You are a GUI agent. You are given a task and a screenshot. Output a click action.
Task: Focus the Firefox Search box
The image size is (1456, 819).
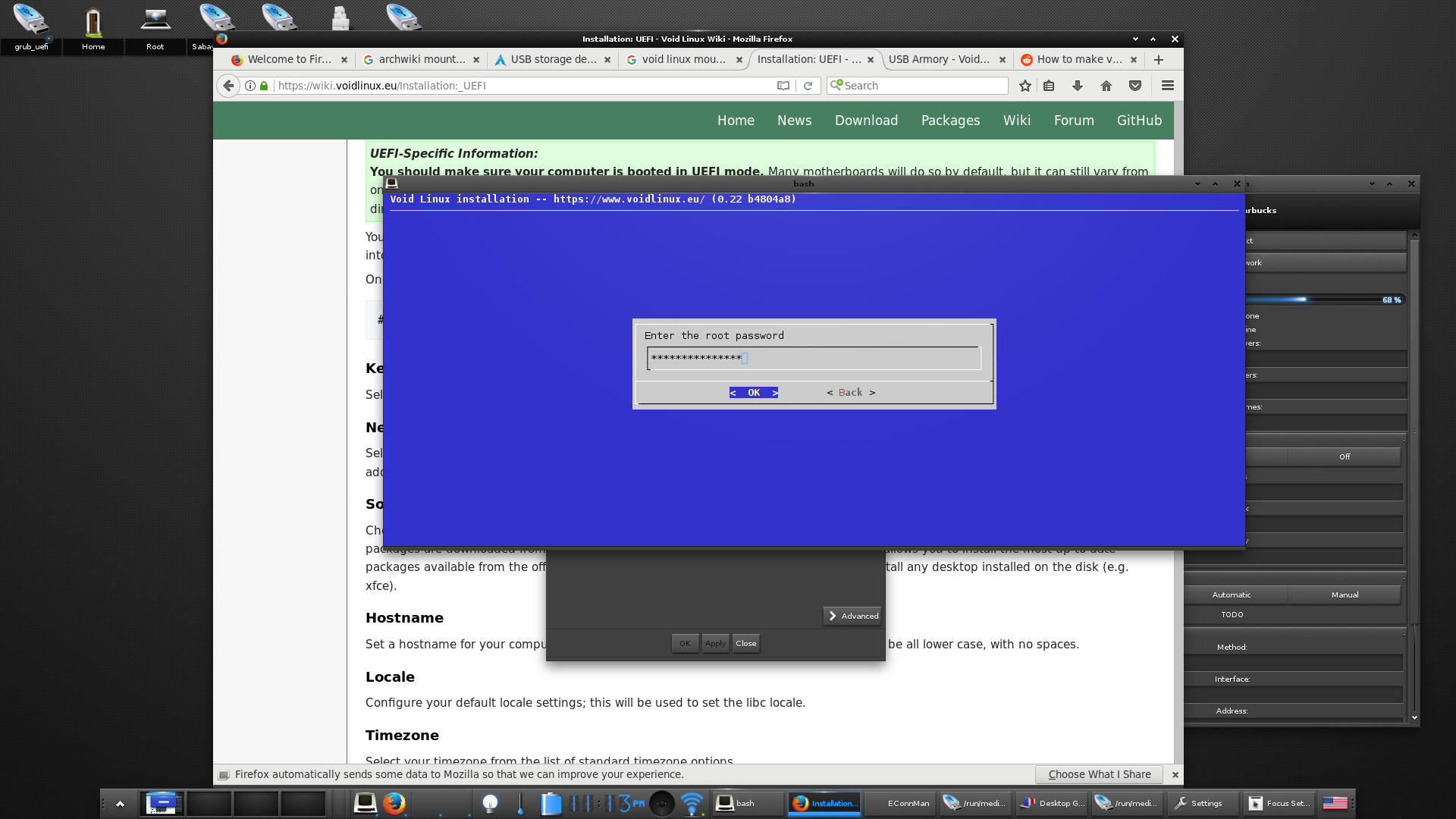tap(918, 86)
